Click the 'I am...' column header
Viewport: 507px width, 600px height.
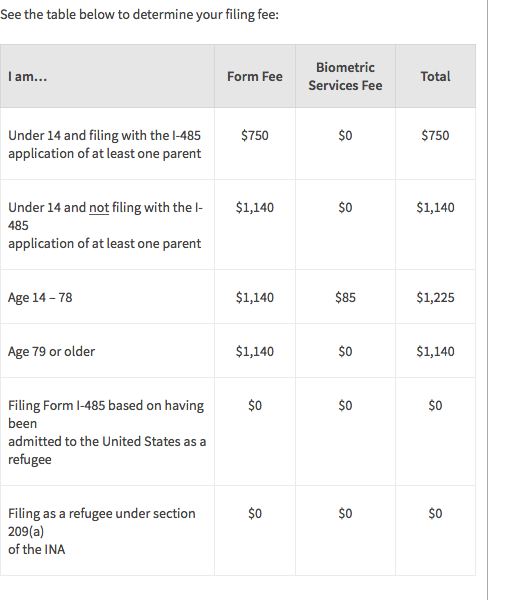pyautogui.click(x=28, y=77)
